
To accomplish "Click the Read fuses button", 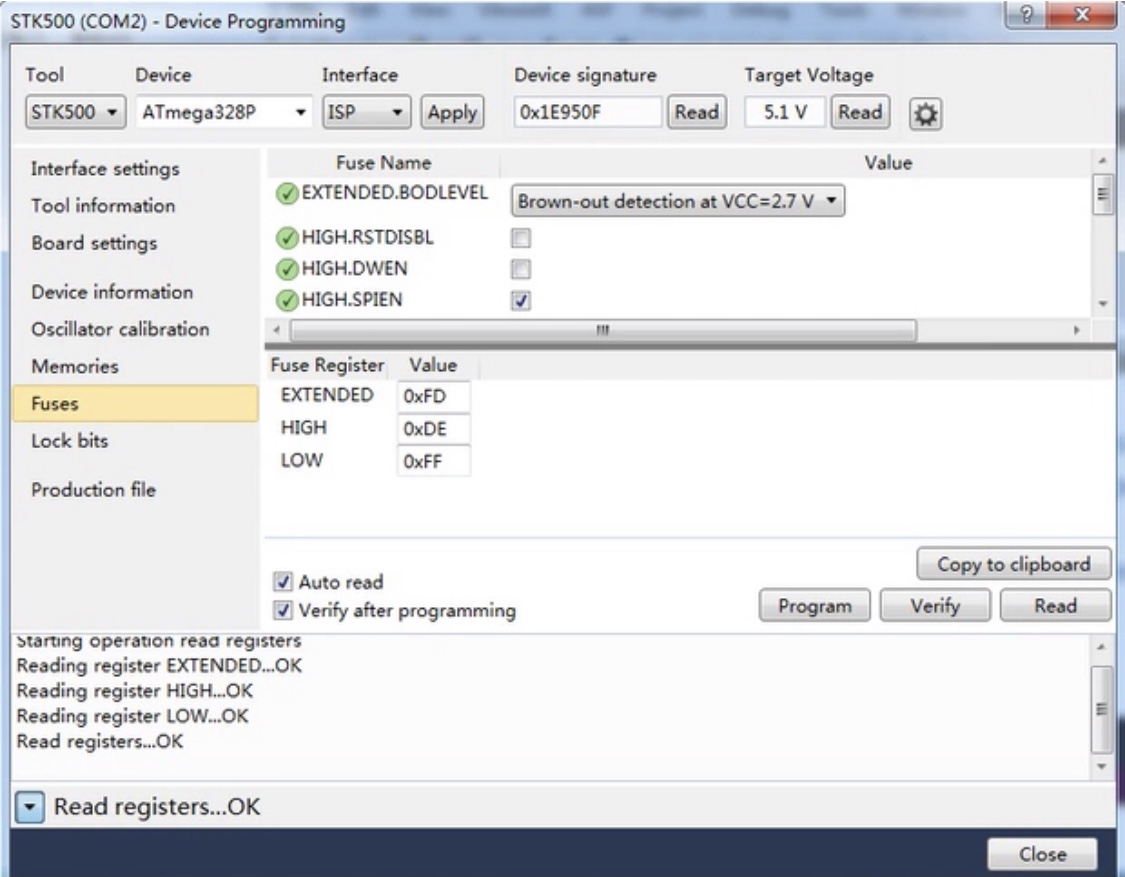I will pyautogui.click(x=1055, y=606).
